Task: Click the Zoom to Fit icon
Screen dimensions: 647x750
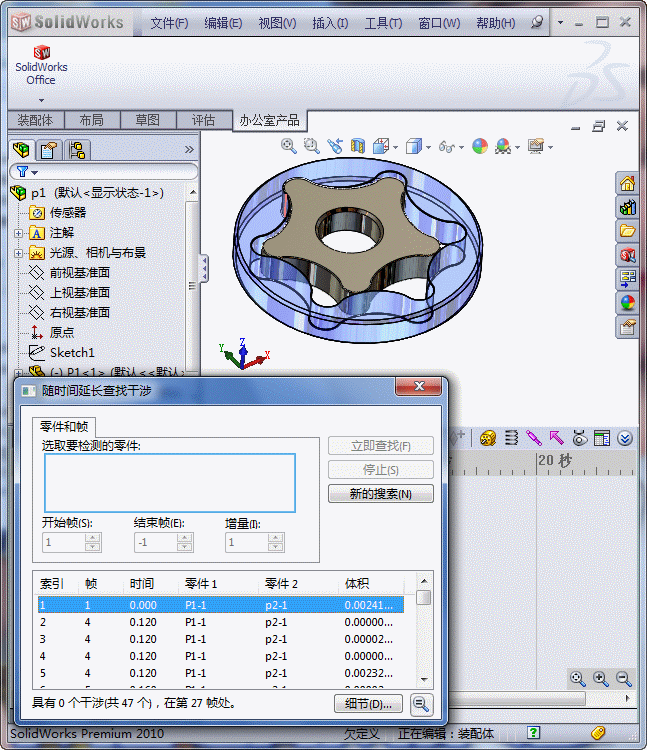Action: coord(288,146)
